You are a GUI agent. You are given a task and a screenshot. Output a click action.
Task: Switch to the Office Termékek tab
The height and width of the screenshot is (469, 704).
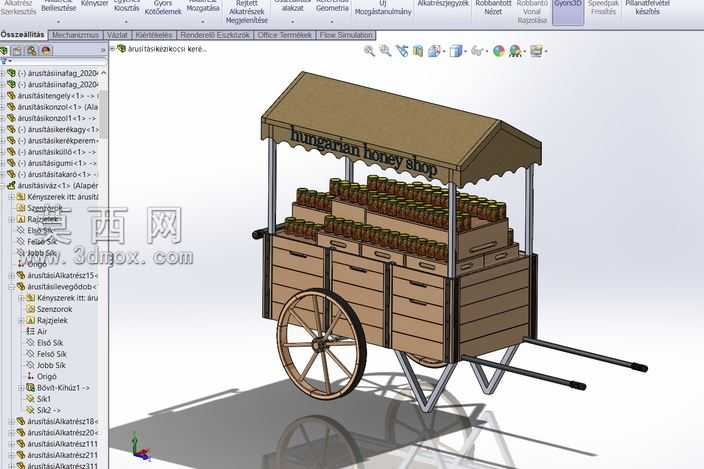point(285,35)
